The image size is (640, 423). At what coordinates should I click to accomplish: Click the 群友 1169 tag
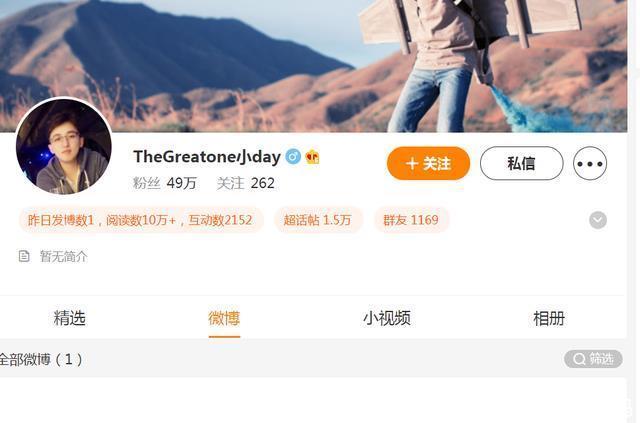click(x=411, y=220)
